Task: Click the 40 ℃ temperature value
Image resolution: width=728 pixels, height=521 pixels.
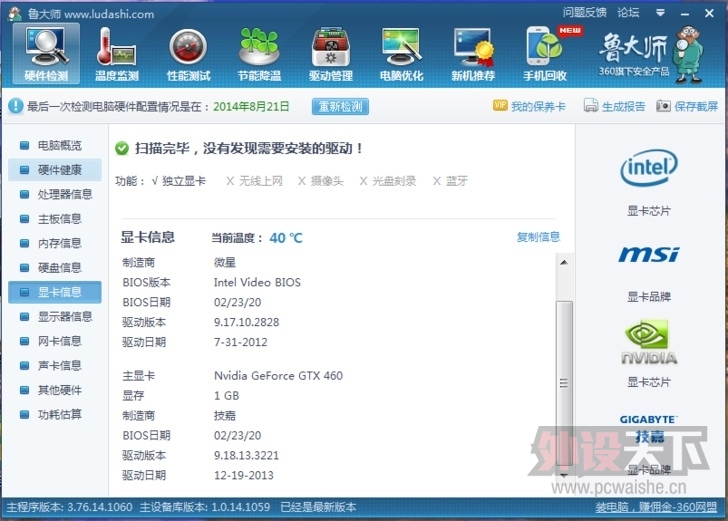Action: [286, 238]
